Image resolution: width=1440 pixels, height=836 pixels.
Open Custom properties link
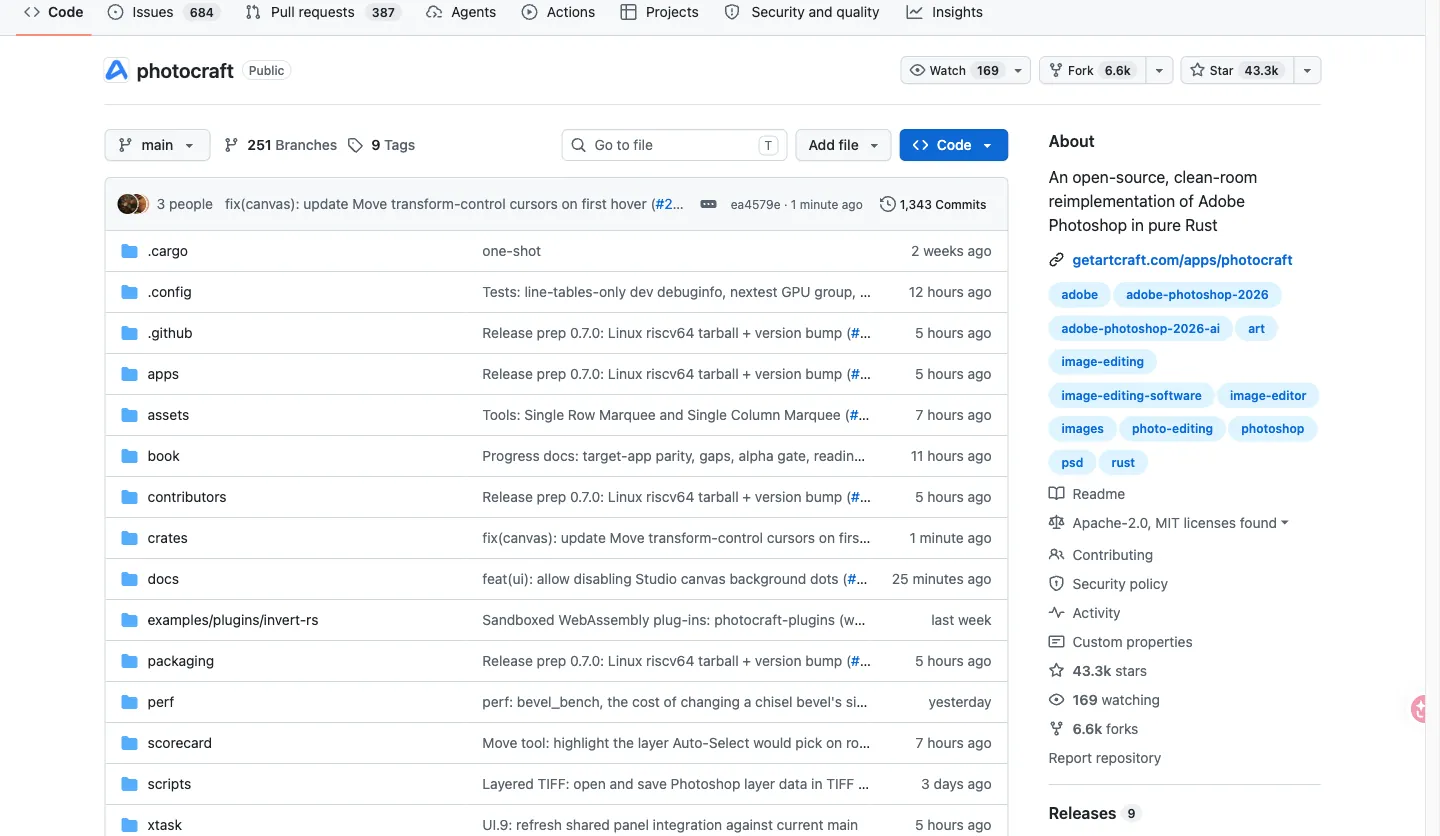tap(1120, 642)
